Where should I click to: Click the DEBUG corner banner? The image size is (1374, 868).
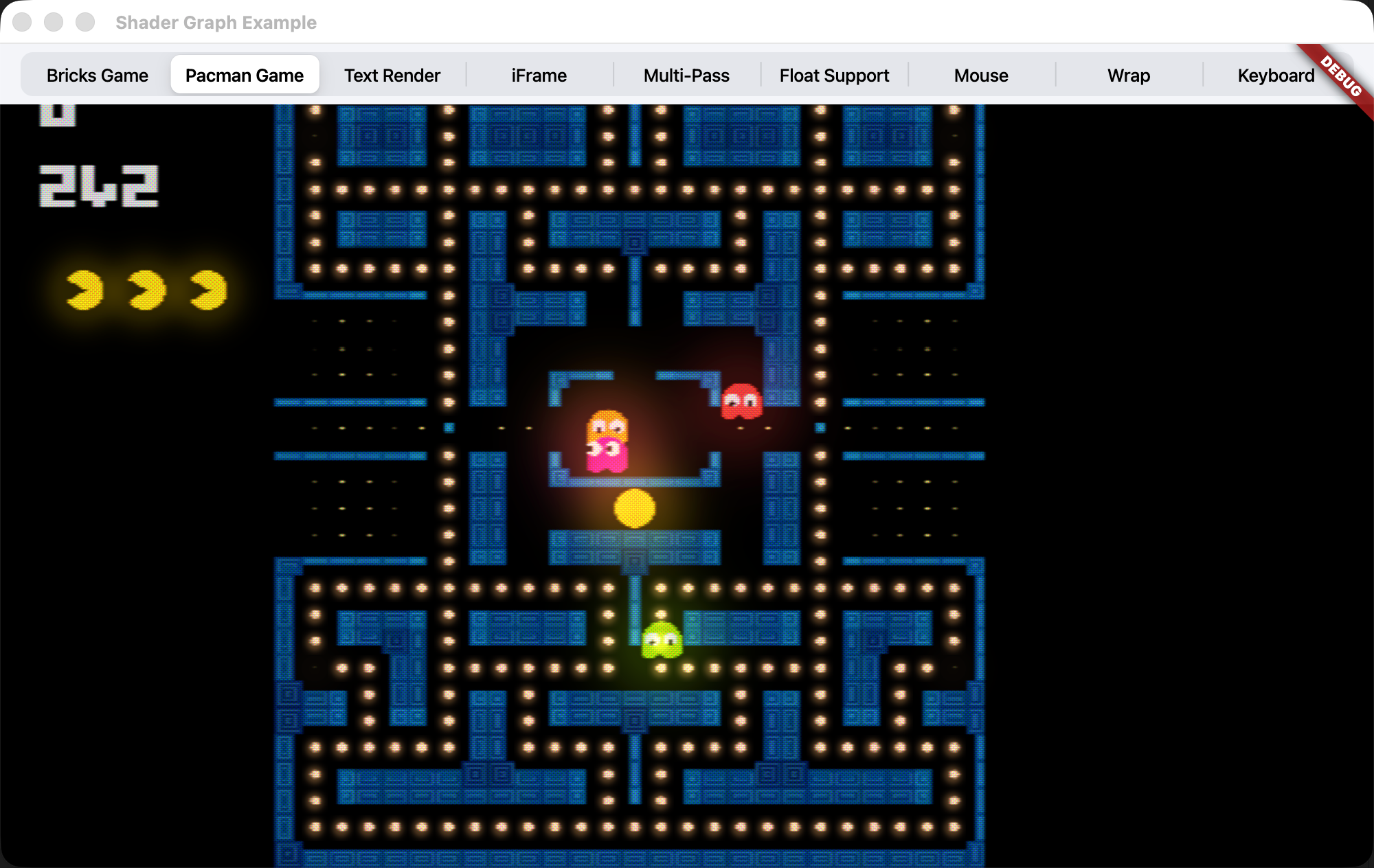(1340, 77)
